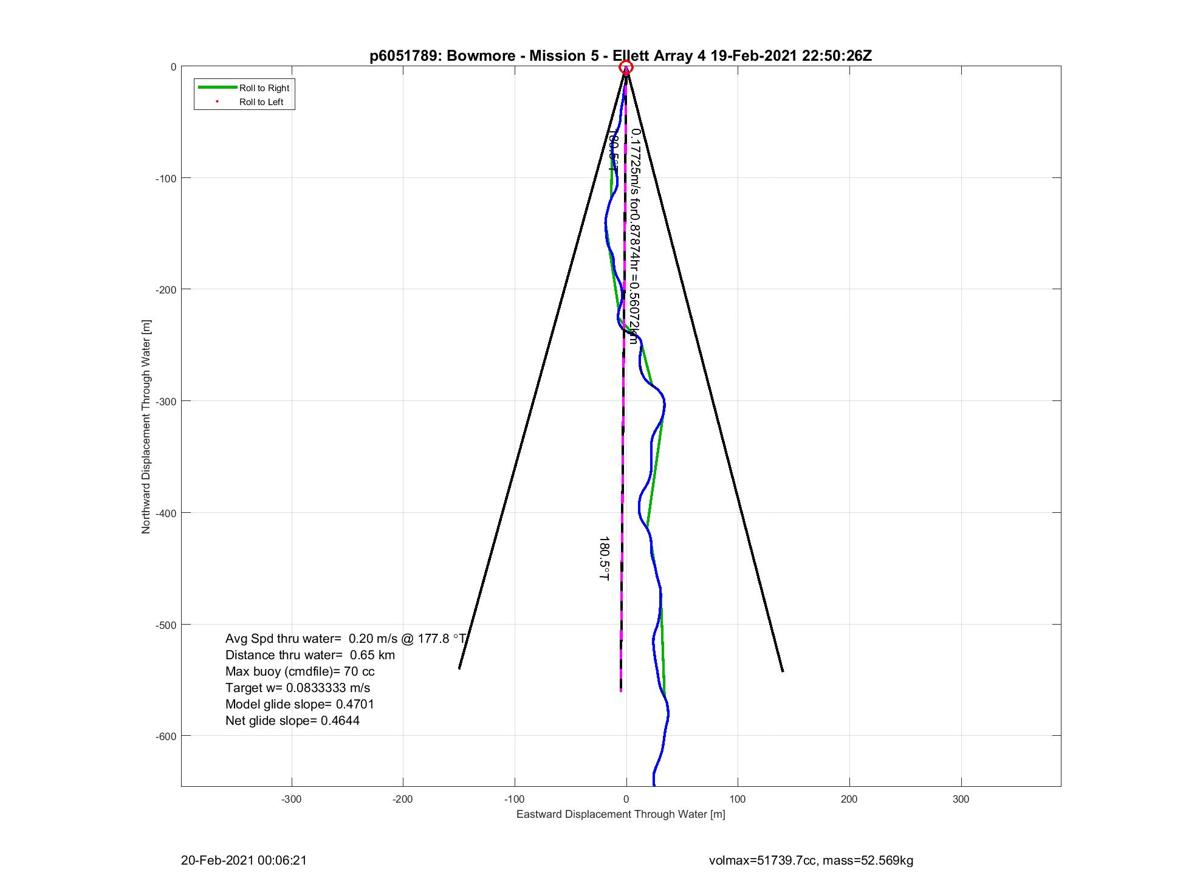Click the plot title mentioning Bowmore Mission 5
The height and width of the screenshot is (885, 1200).
(620, 55)
